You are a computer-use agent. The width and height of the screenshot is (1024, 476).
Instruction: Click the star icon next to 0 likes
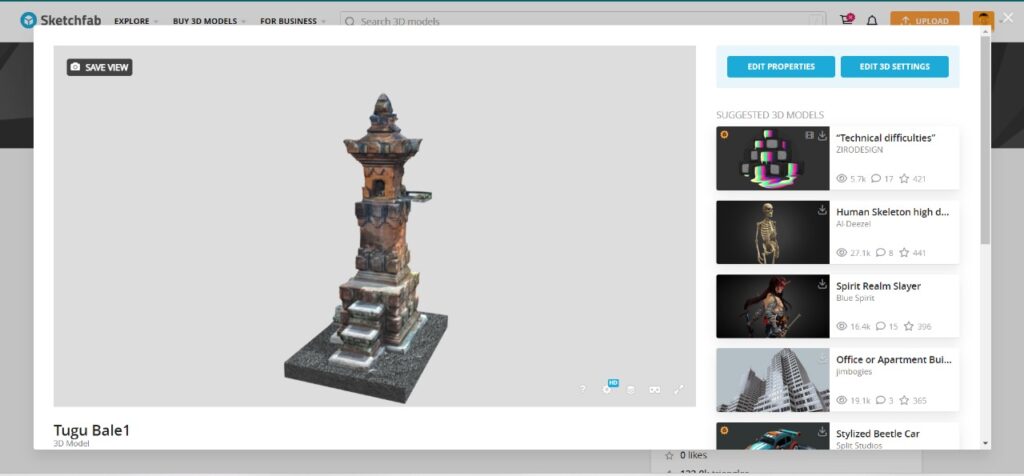click(x=669, y=456)
